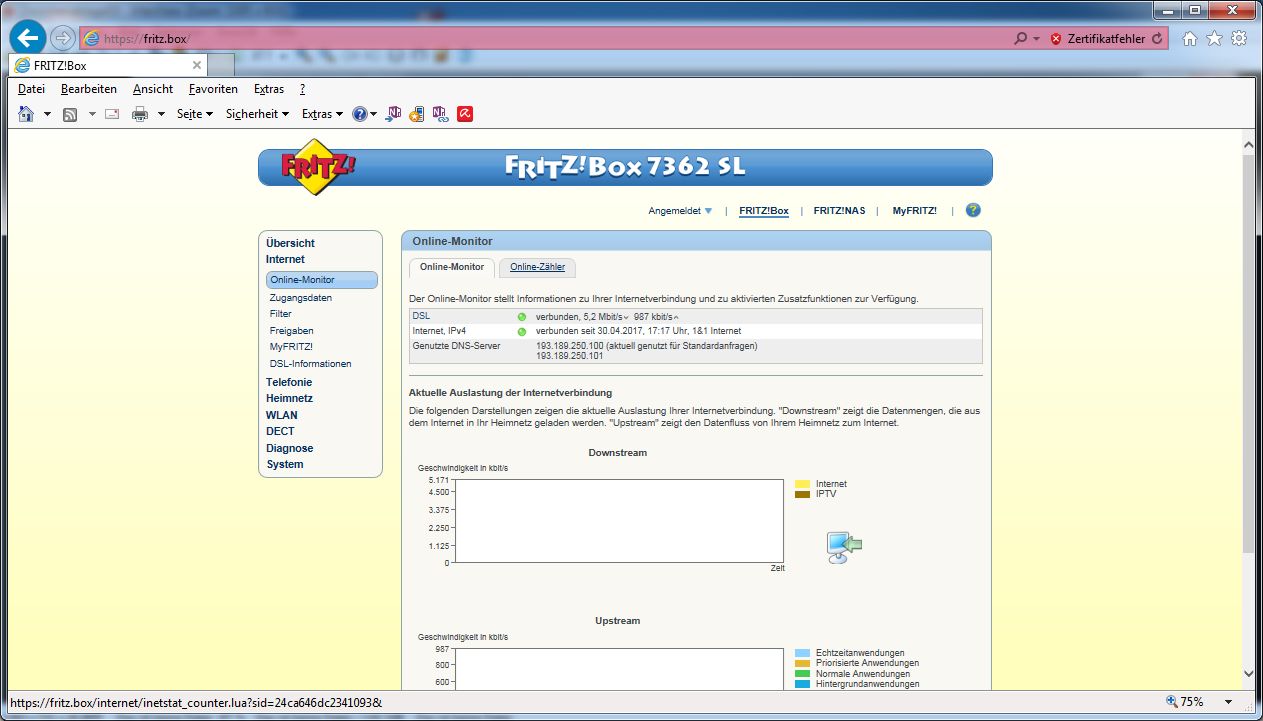Open the WLAN sidebar section
The image size is (1263, 721).
[x=281, y=415]
